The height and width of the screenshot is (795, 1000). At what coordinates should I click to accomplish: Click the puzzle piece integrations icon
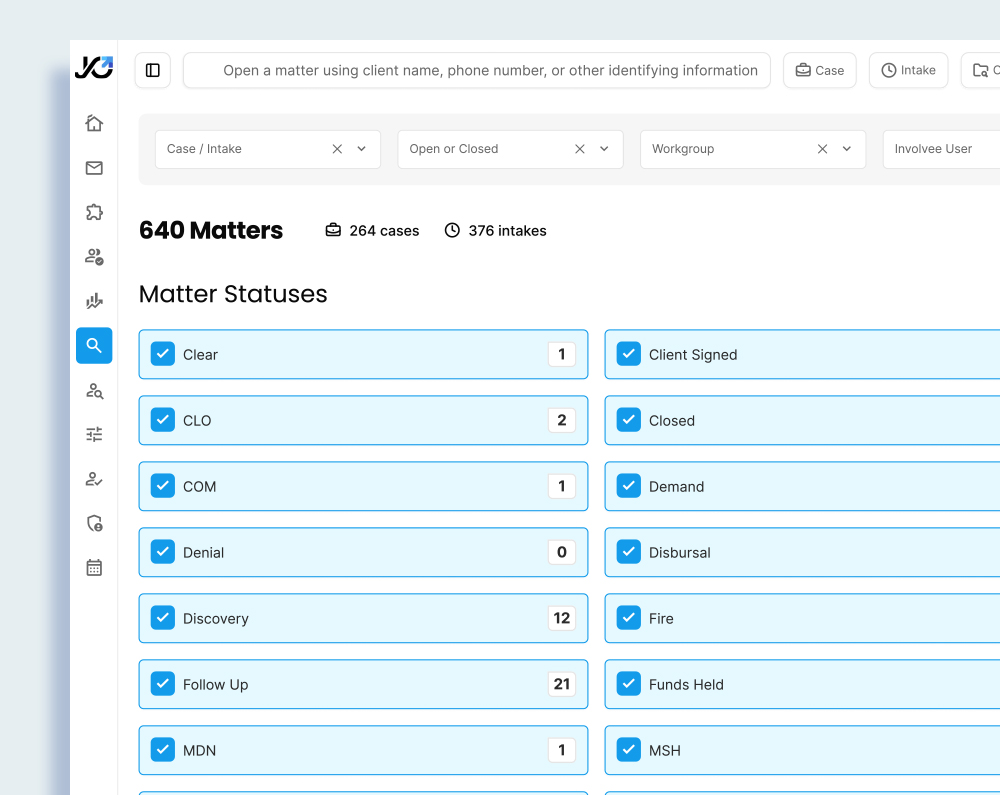[x=94, y=212]
